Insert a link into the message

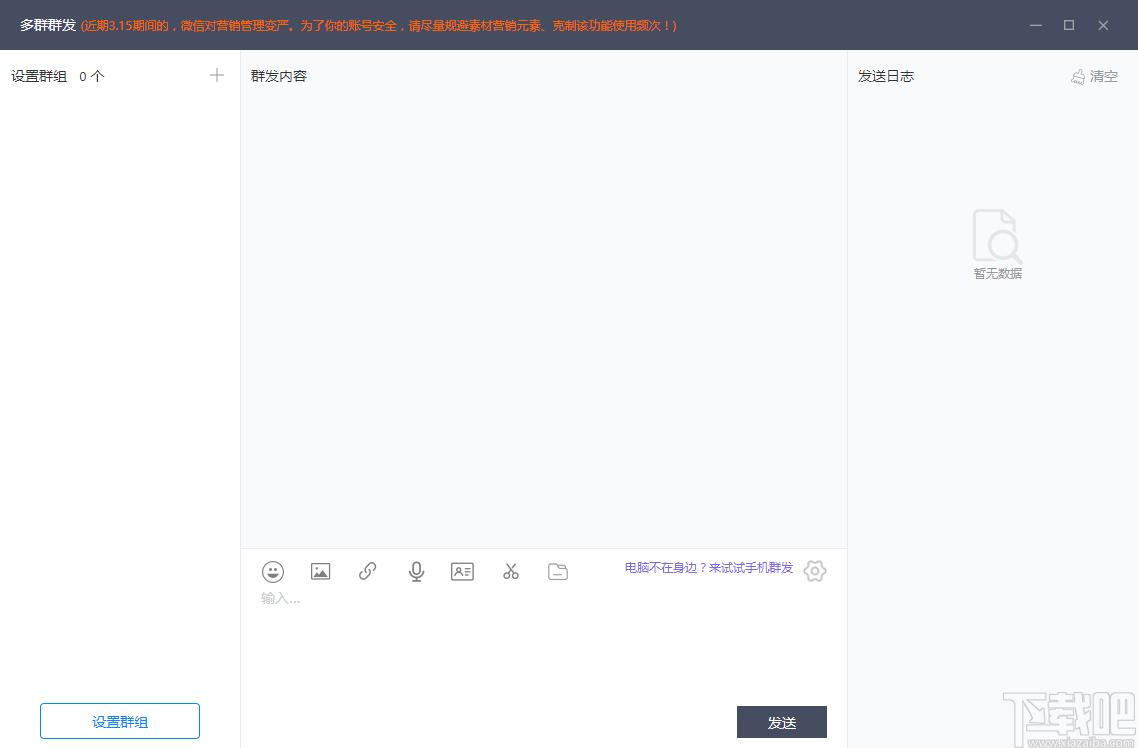point(368,572)
